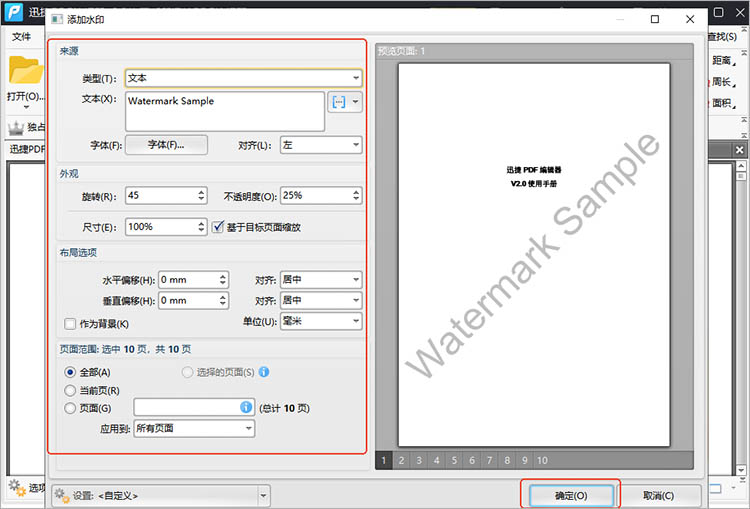Open horizontal offset alignment dropdown

click(321, 279)
